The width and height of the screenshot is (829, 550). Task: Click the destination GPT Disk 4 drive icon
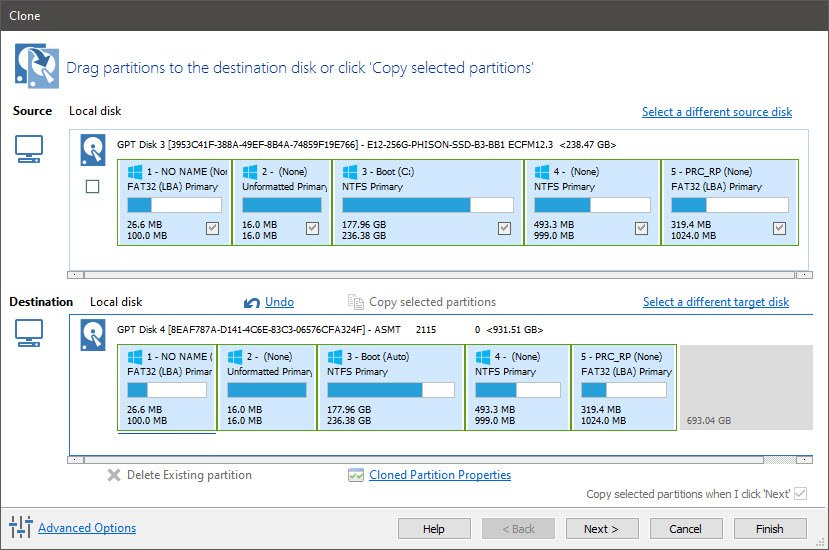tap(94, 333)
